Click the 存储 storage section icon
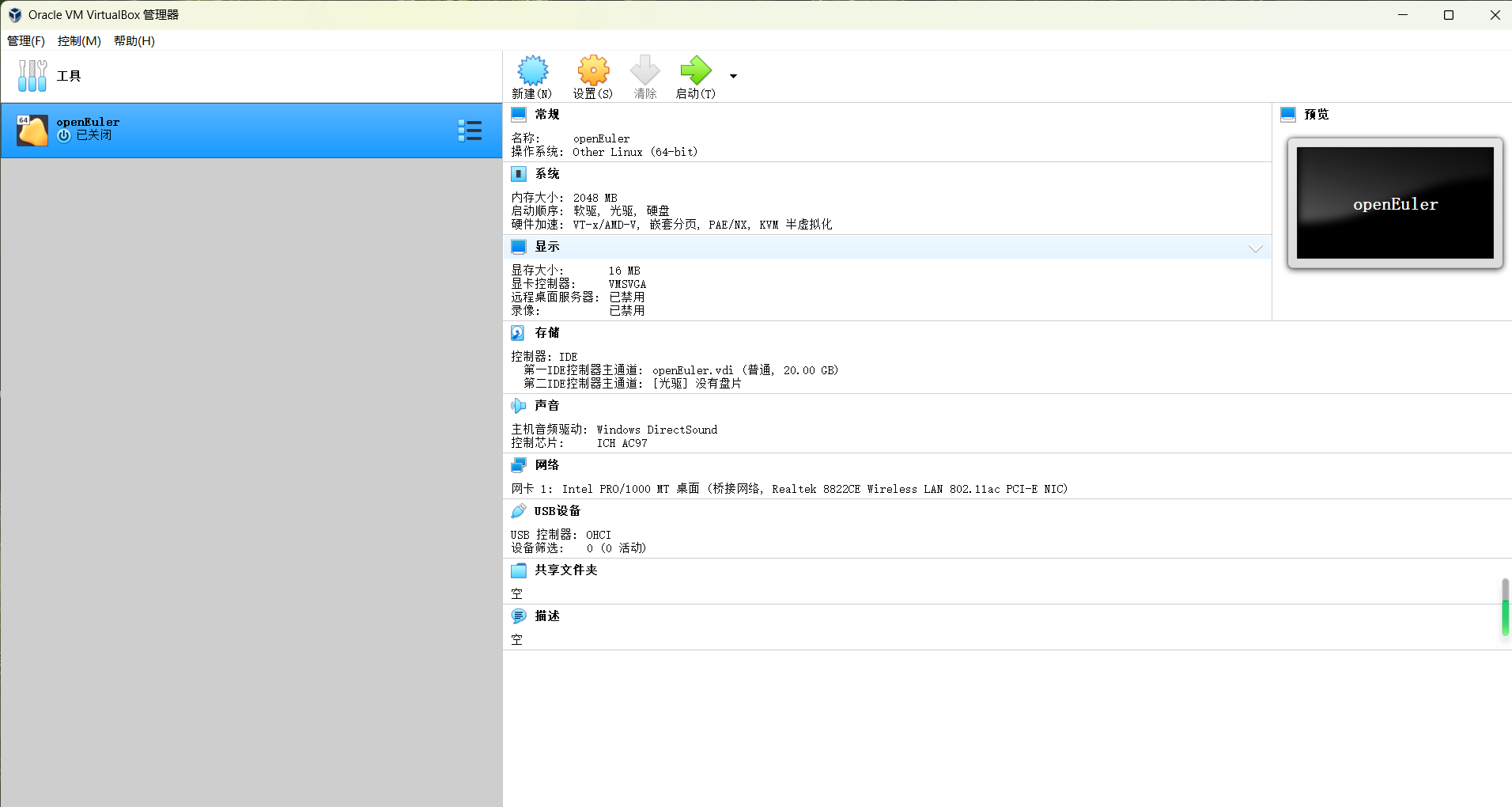1512x807 pixels. (518, 333)
